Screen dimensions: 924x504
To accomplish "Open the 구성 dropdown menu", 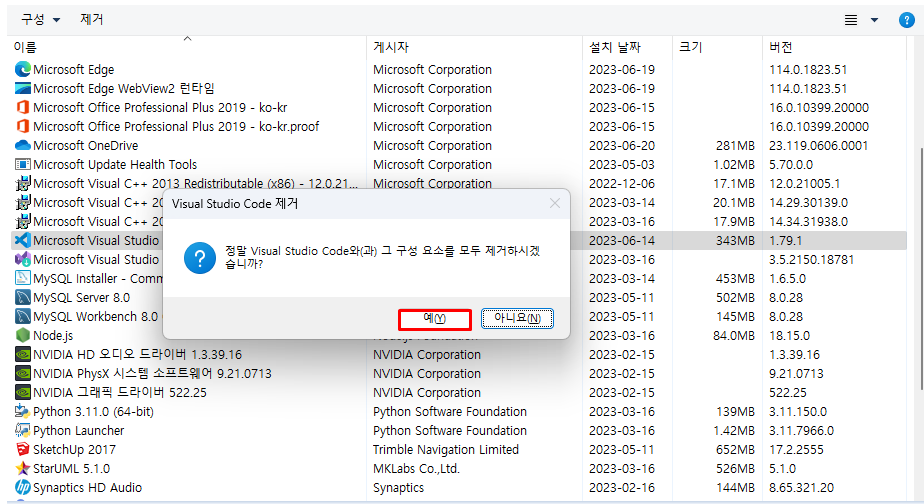I will pyautogui.click(x=41, y=19).
